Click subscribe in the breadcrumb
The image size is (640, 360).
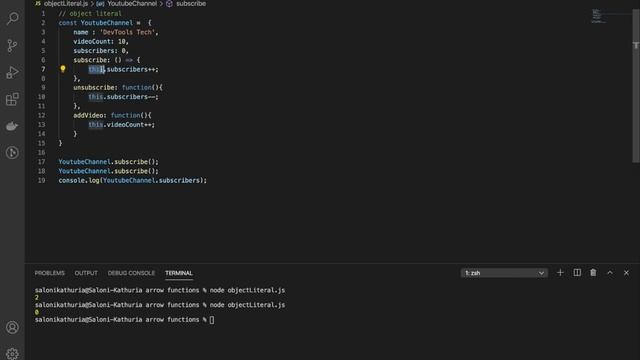coord(191,4)
